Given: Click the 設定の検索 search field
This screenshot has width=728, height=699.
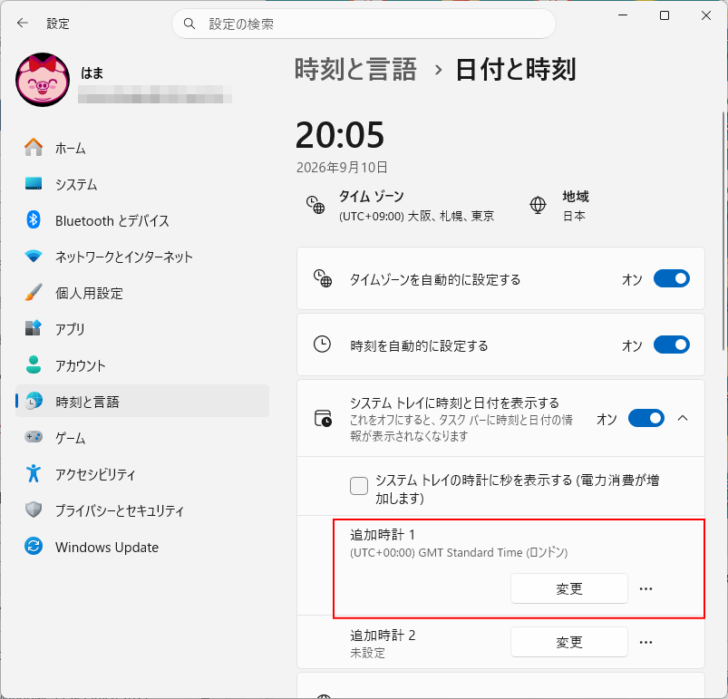Looking at the screenshot, I should 364,24.
